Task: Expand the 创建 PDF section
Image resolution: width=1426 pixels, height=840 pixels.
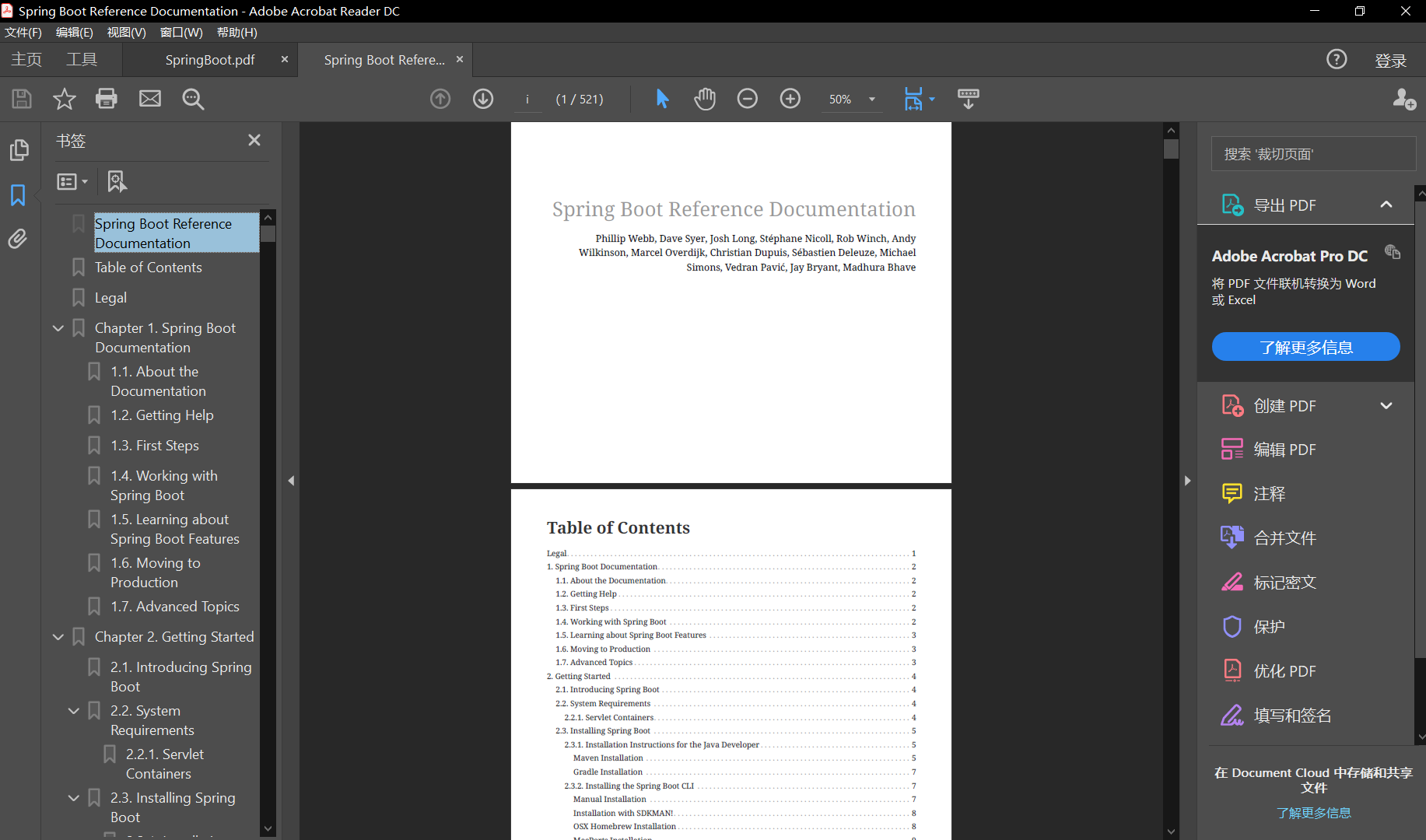Action: click(1386, 405)
